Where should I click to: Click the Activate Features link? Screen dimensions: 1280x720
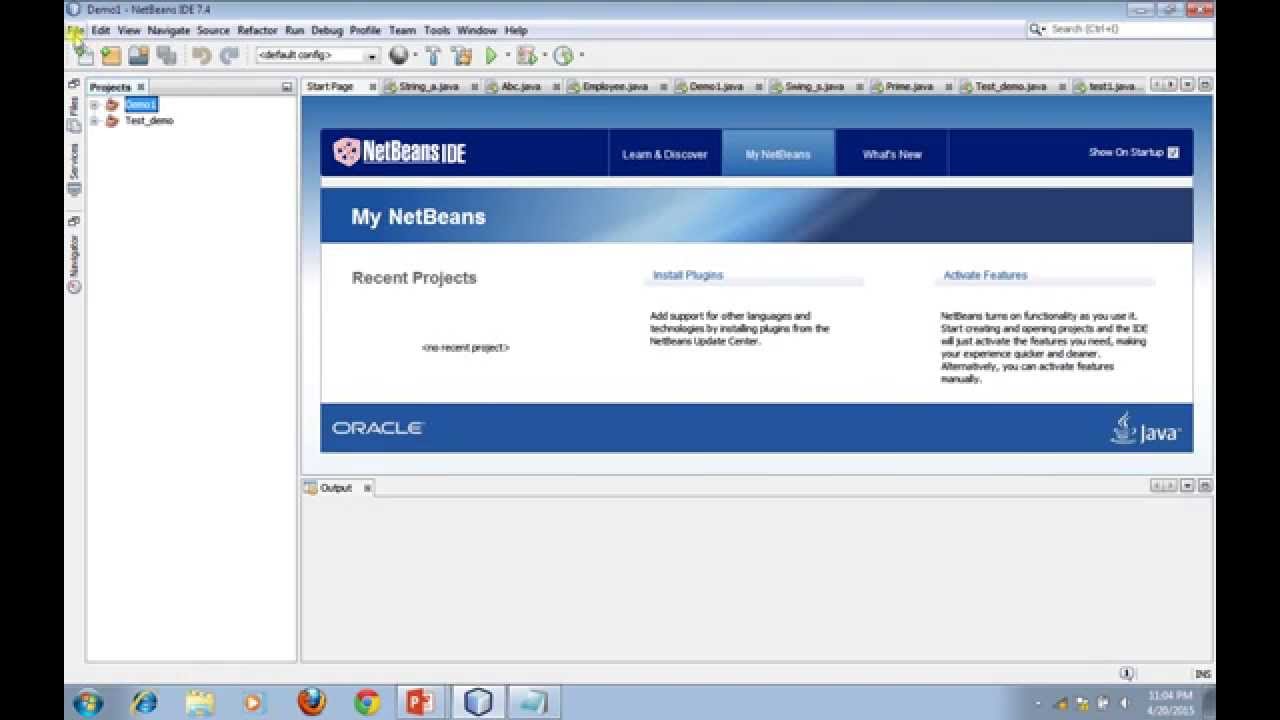click(985, 275)
